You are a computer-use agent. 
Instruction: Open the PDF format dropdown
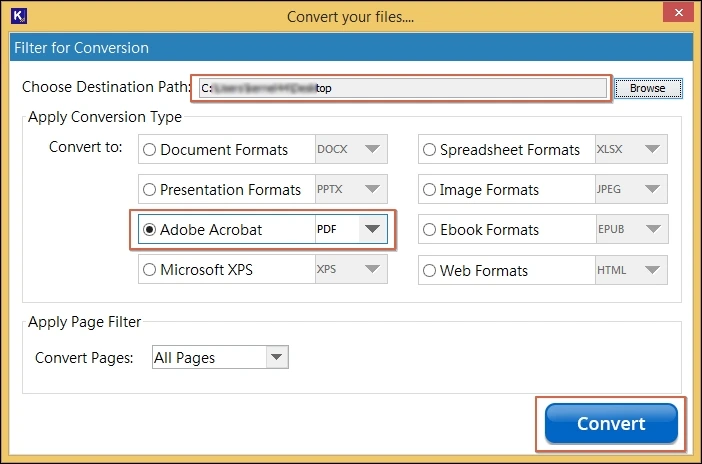coord(351,229)
